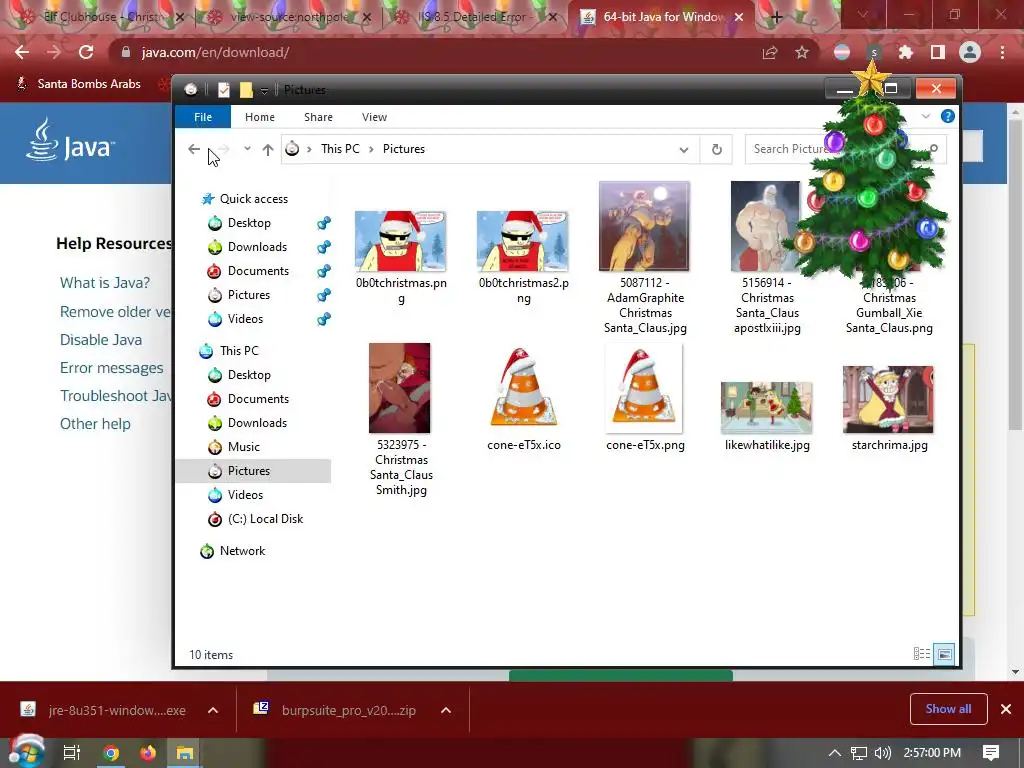This screenshot has height=768, width=1024.
Task: Open the Error messages help link
Action: (112, 368)
